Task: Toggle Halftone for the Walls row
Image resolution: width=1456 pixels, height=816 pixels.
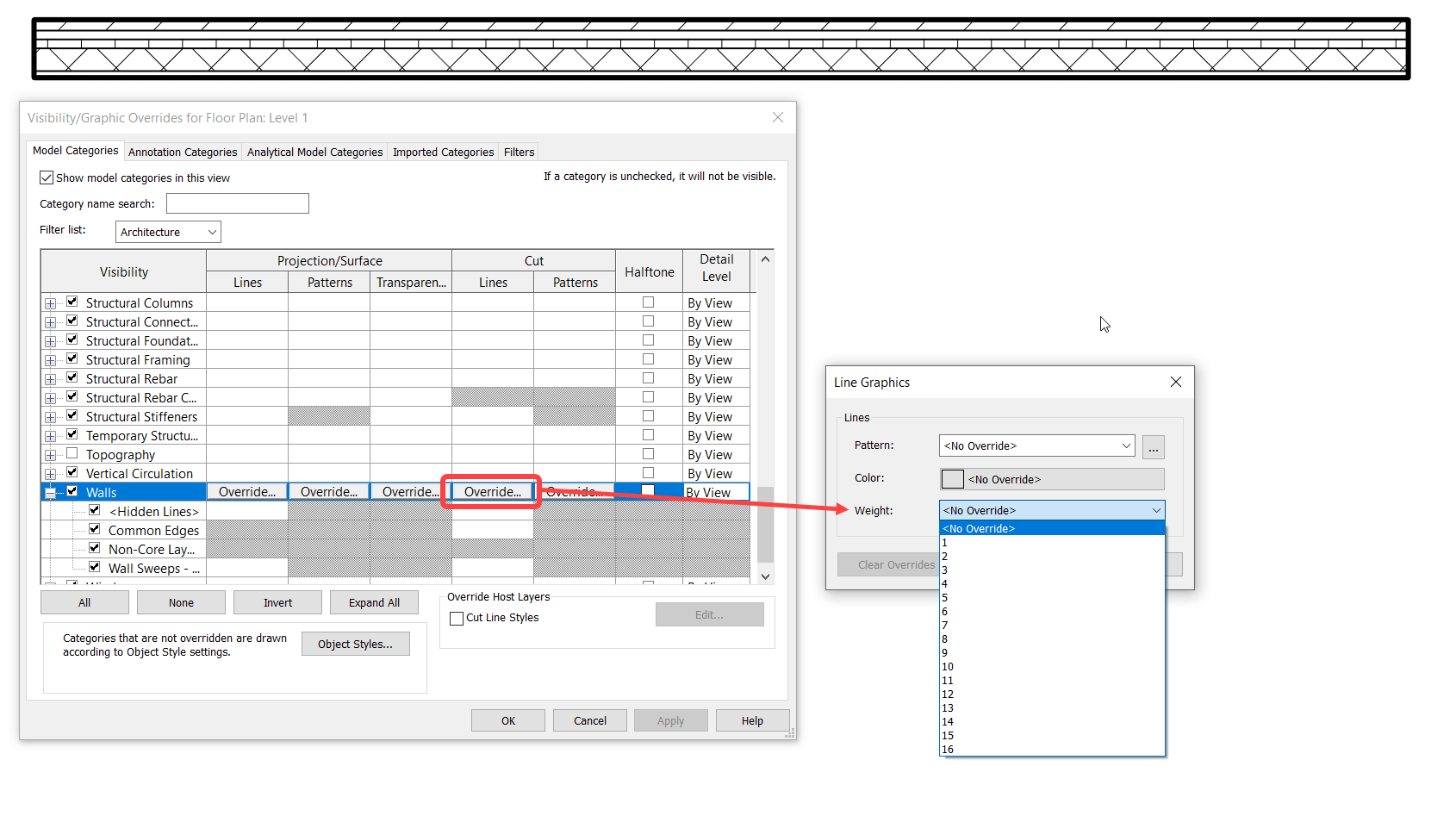Action: 648,490
